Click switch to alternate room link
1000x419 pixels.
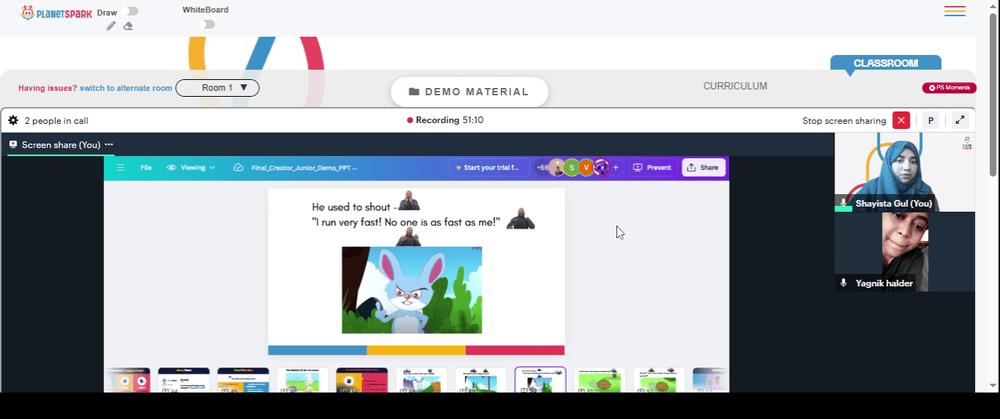[126, 88]
